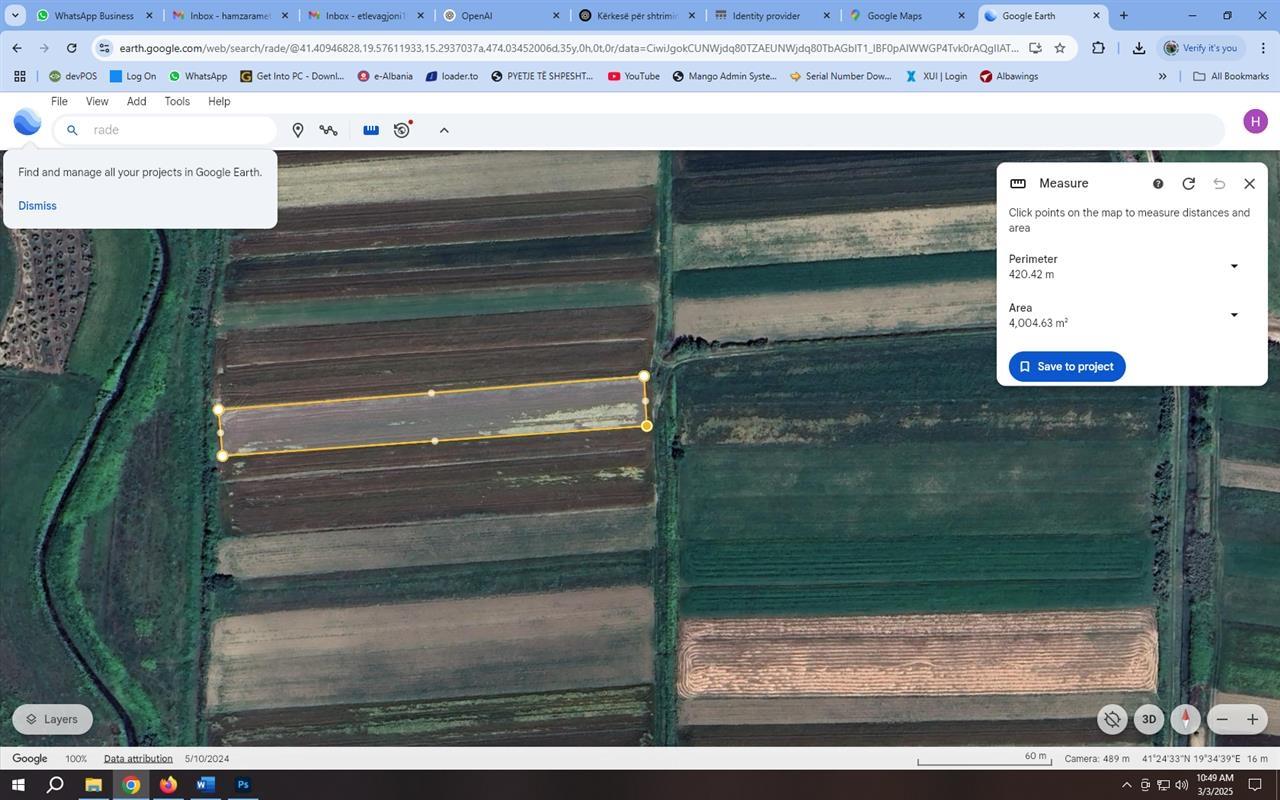Collapse the toolbar with the up chevron
1280x800 pixels.
(444, 130)
